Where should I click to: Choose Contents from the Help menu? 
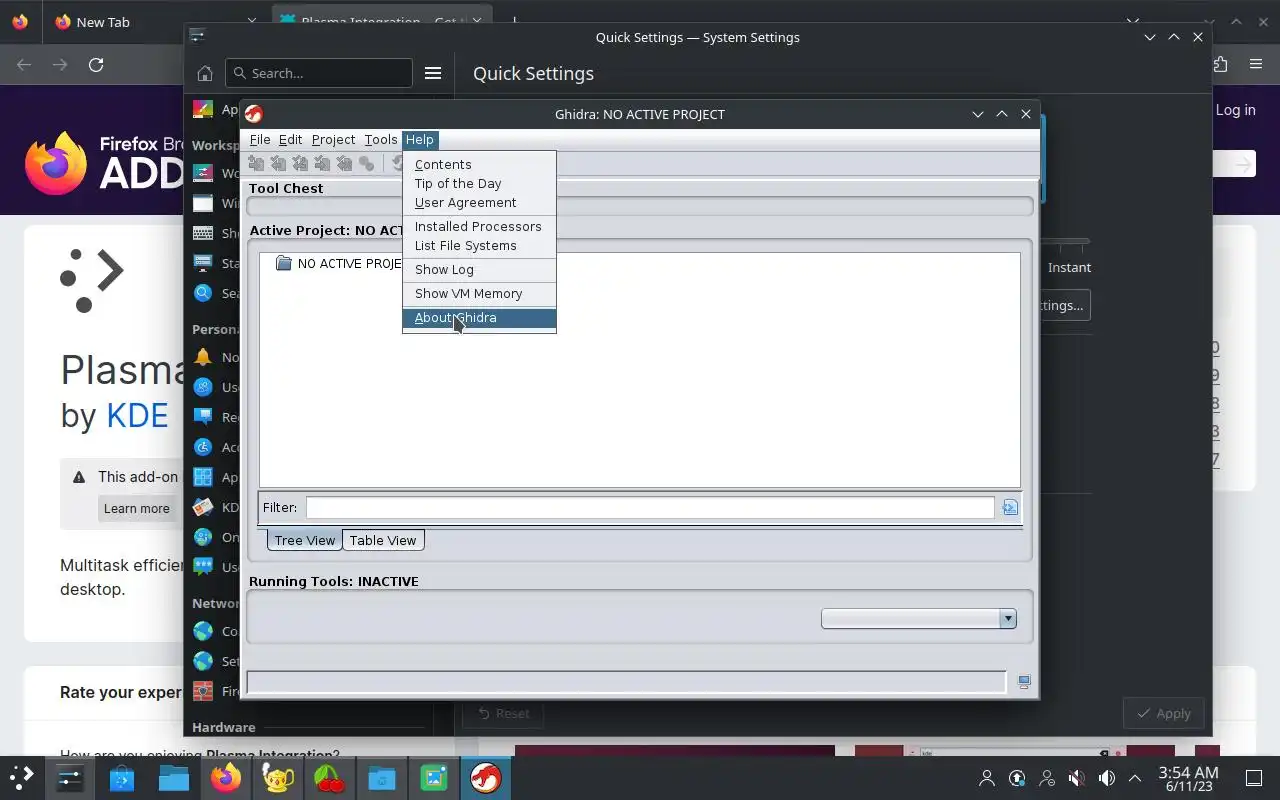coord(479,165)
